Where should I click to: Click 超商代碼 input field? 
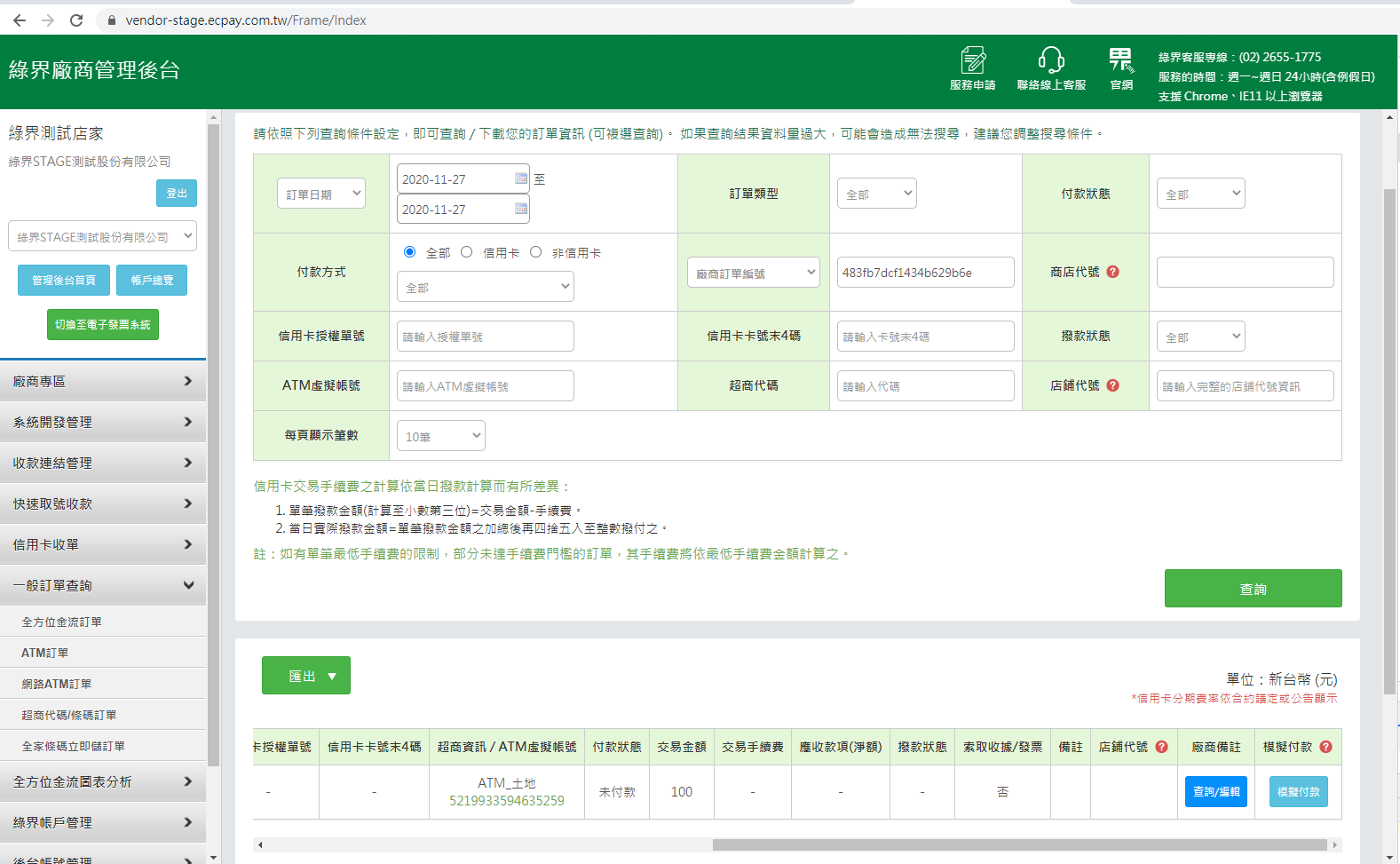[x=925, y=386]
